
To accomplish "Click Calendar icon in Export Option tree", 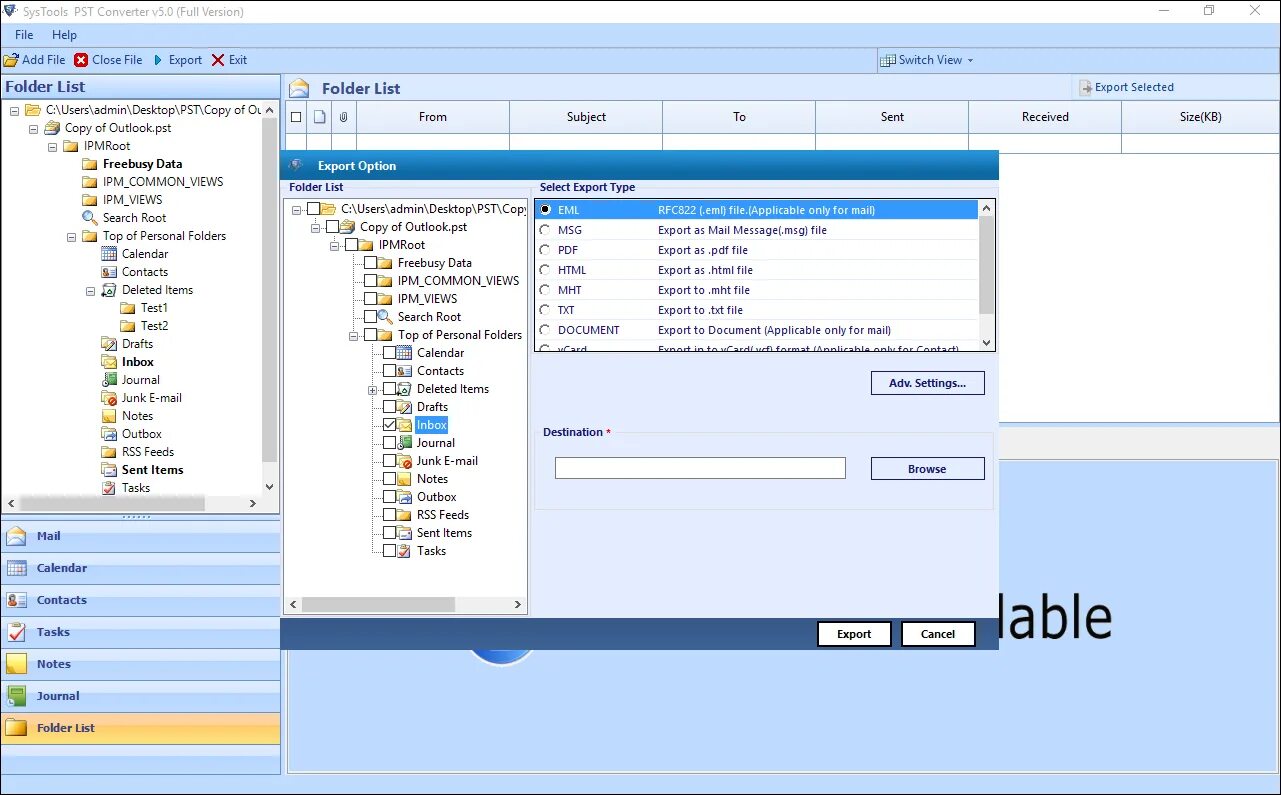I will [x=404, y=353].
